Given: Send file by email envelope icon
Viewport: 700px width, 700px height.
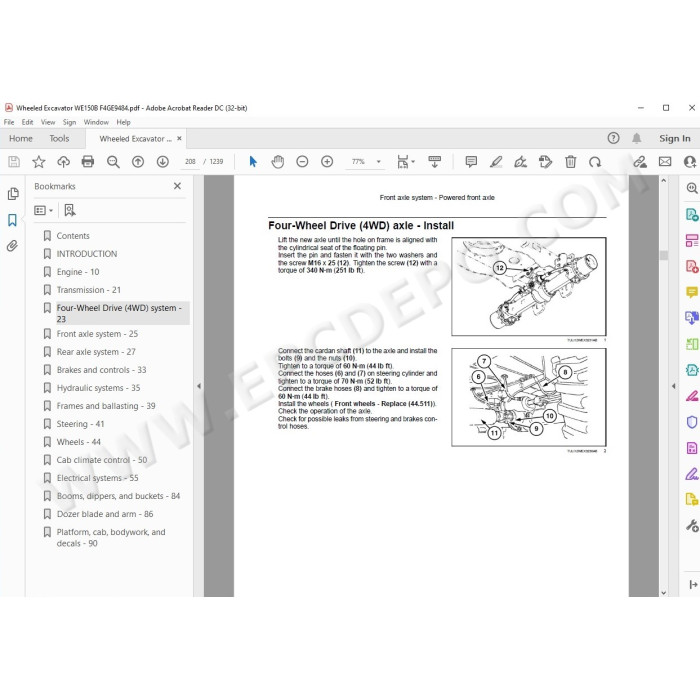Looking at the screenshot, I should click(x=665, y=162).
